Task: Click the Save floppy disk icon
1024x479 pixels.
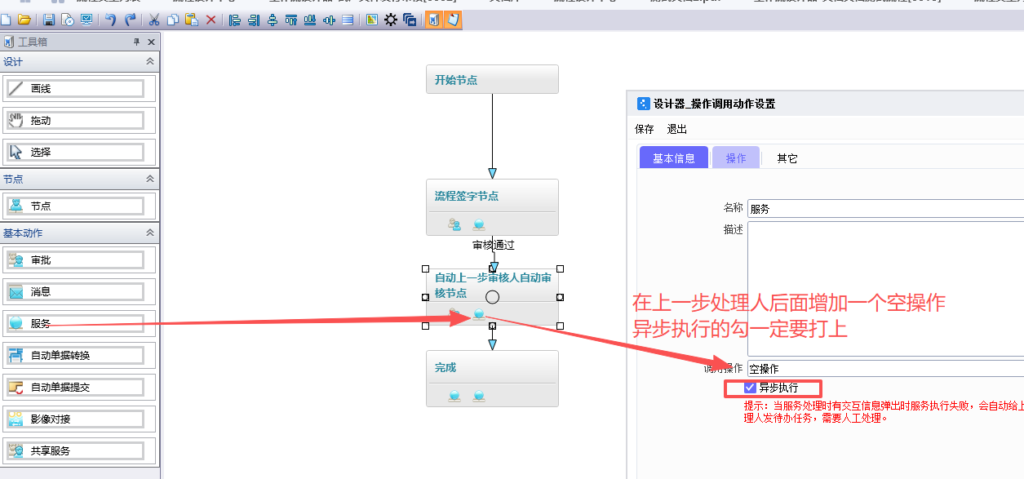Action: 48,20
